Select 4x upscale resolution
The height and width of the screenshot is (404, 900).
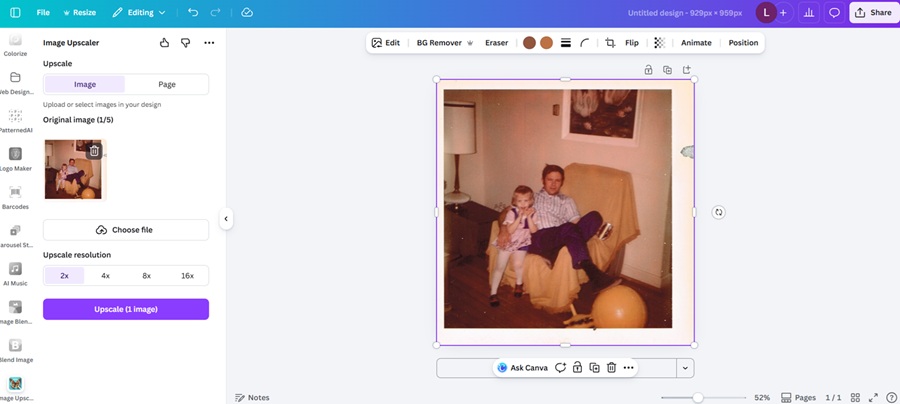click(106, 275)
